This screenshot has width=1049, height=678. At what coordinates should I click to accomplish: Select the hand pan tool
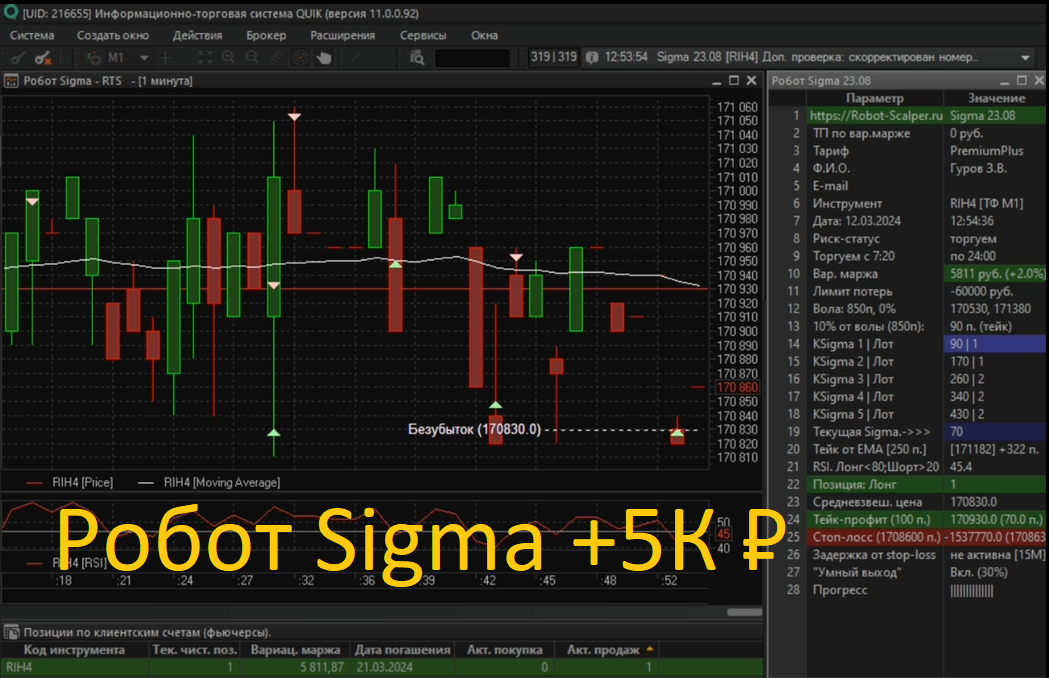pos(324,58)
